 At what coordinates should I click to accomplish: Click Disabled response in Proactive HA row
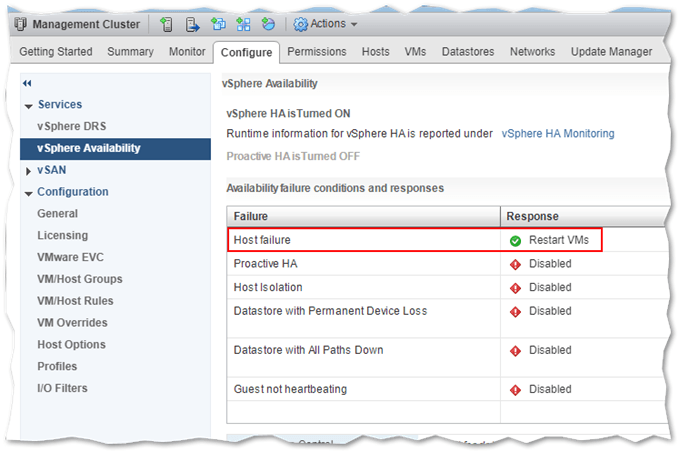[550, 264]
